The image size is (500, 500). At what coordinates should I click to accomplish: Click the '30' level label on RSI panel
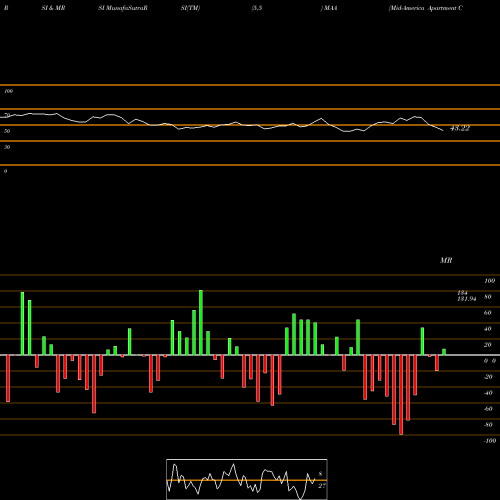click(x=7, y=147)
